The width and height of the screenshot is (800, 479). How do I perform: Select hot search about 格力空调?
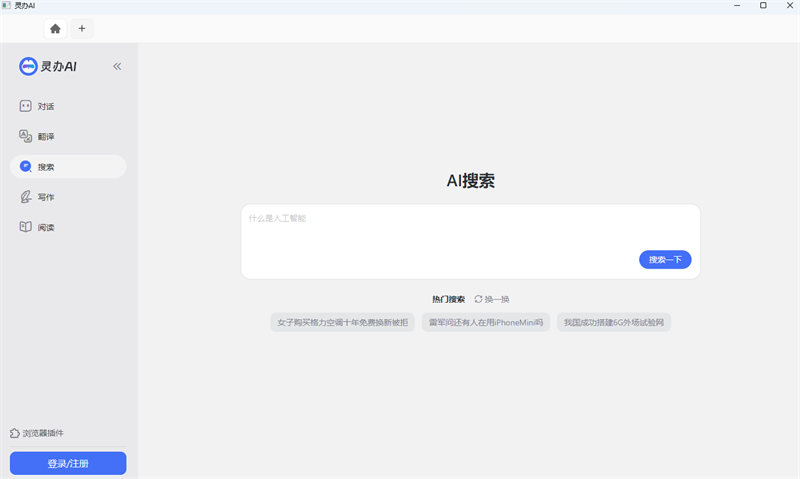pyautogui.click(x=342, y=322)
